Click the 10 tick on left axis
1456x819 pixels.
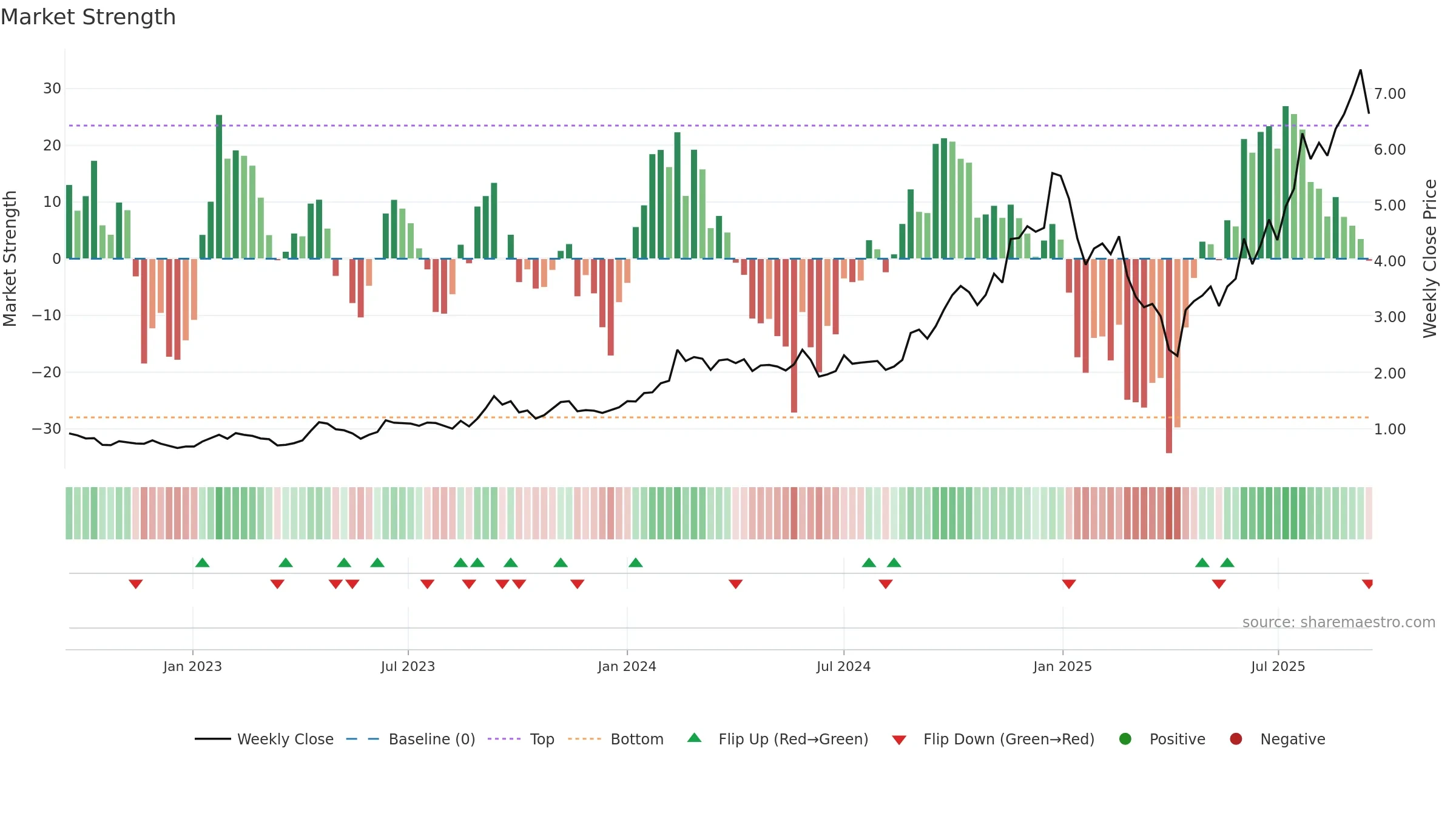coord(52,202)
